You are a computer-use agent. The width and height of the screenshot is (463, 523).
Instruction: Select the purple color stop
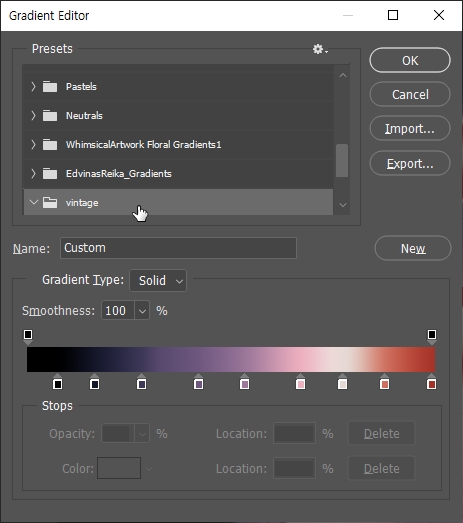tap(199, 383)
